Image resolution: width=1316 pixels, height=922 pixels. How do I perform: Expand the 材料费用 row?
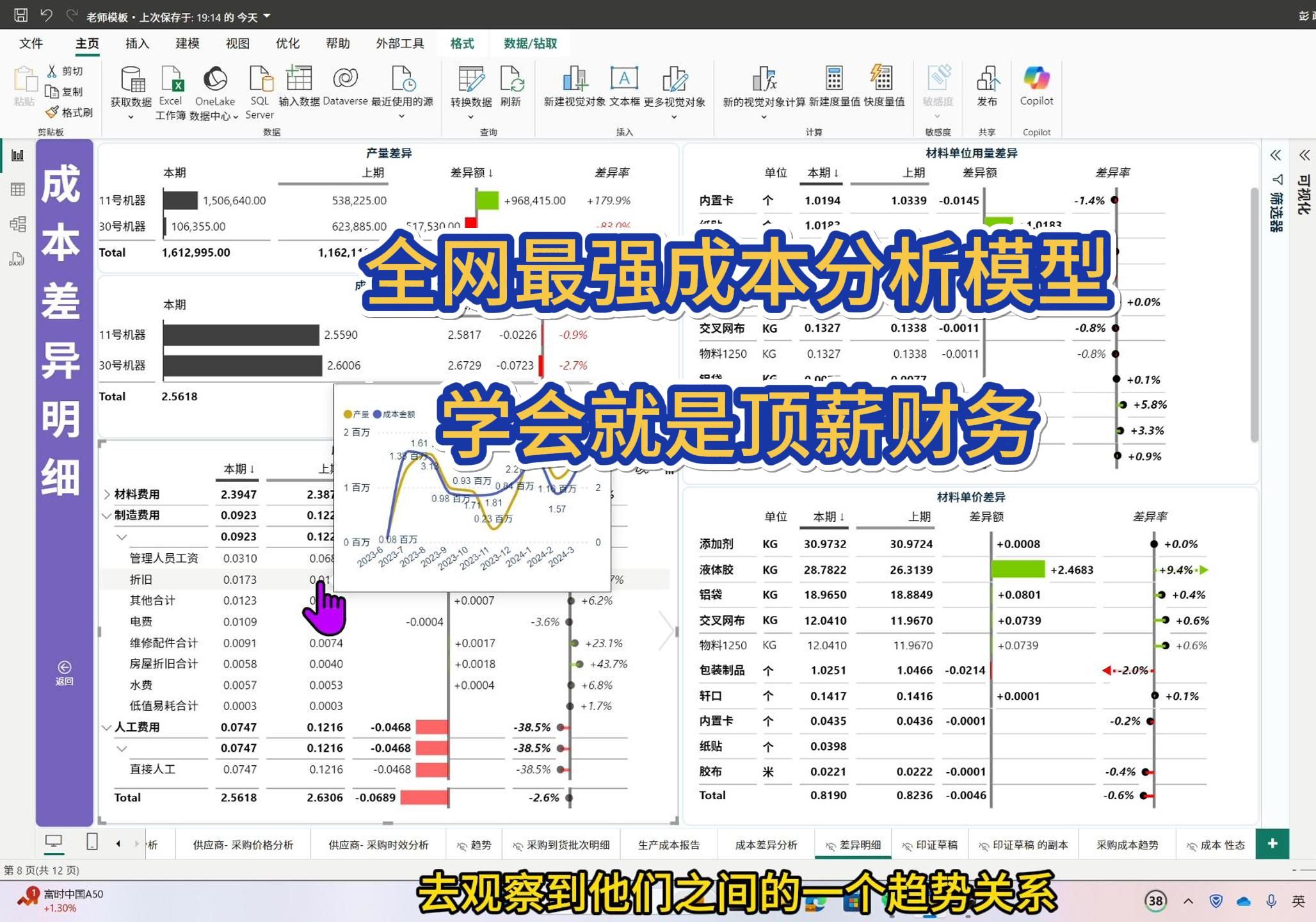[x=106, y=494]
